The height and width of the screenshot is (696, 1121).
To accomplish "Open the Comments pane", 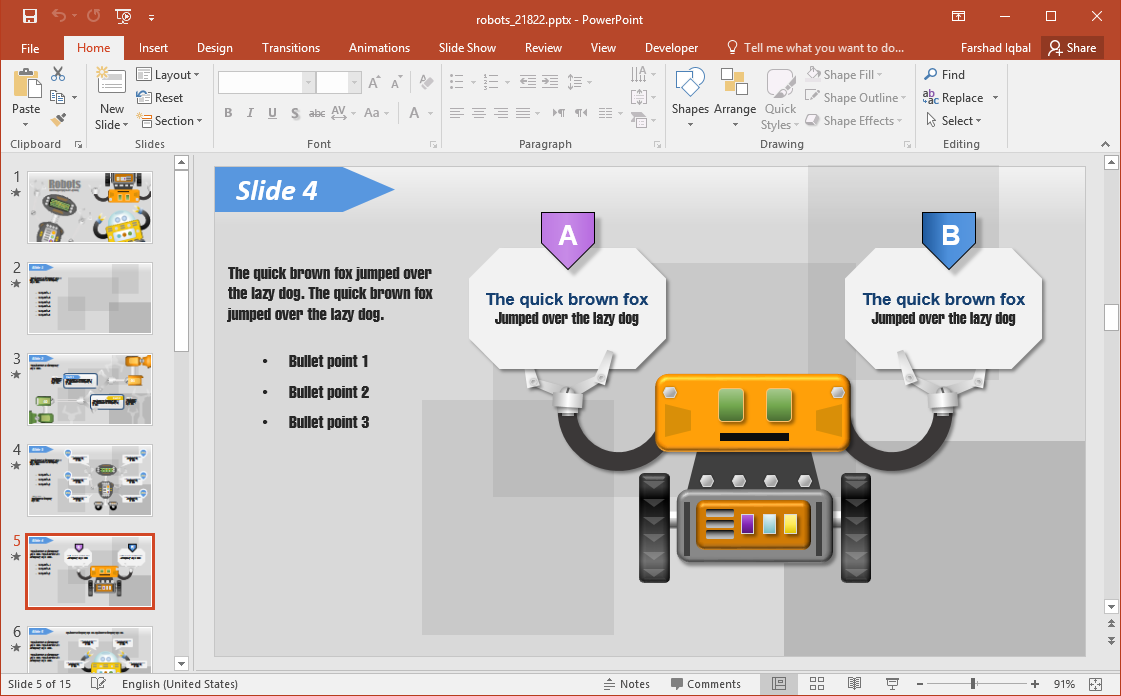I will pyautogui.click(x=707, y=684).
